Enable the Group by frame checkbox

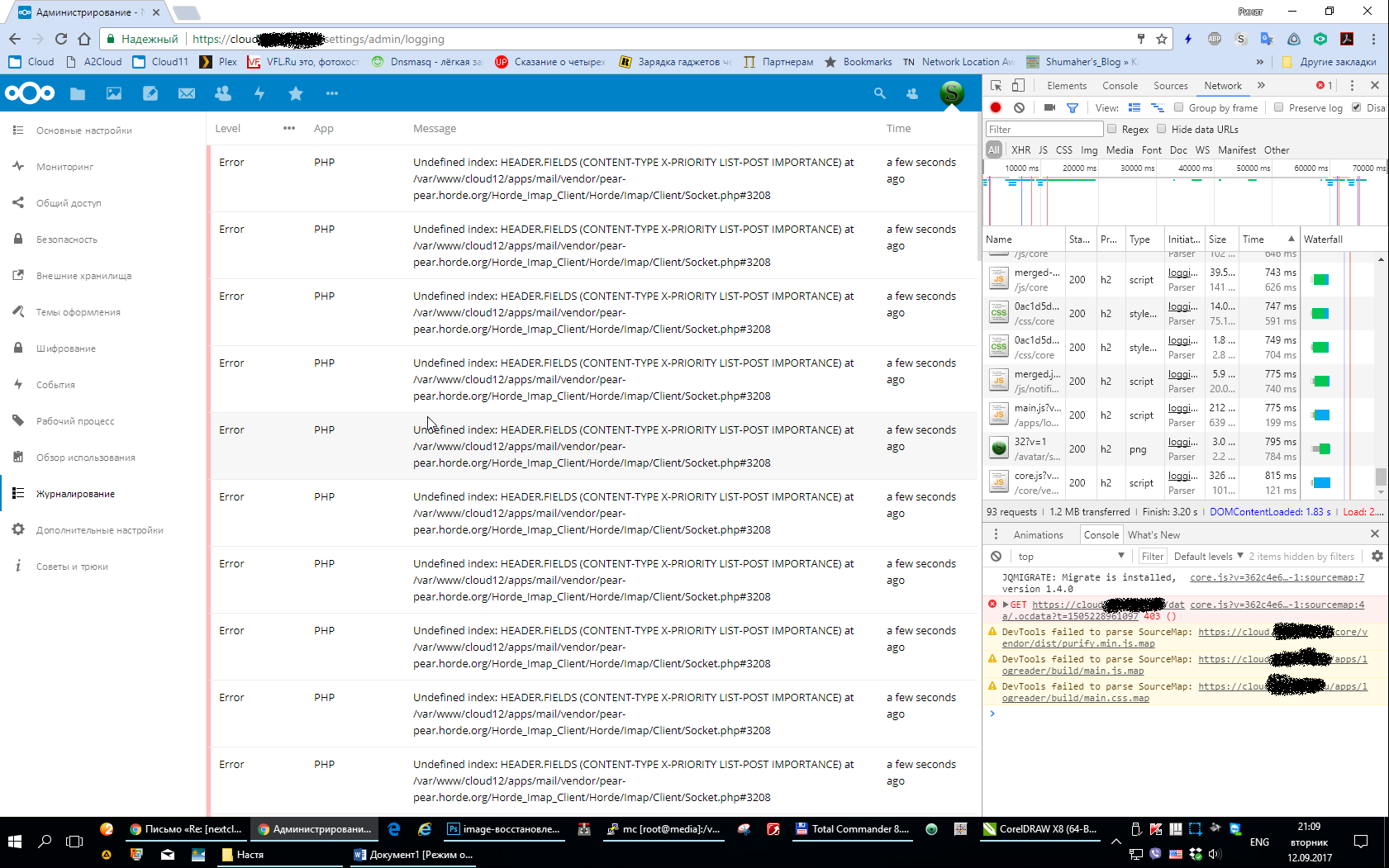tap(1179, 107)
